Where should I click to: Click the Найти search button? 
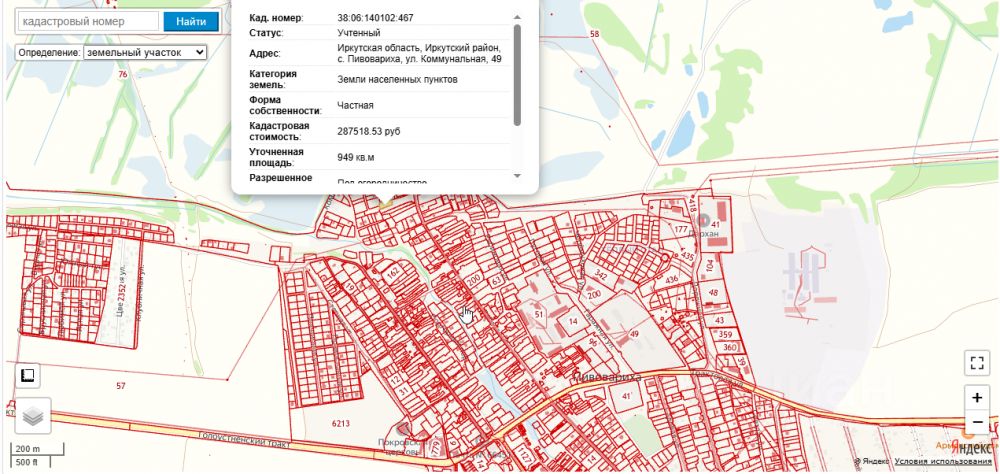point(191,21)
